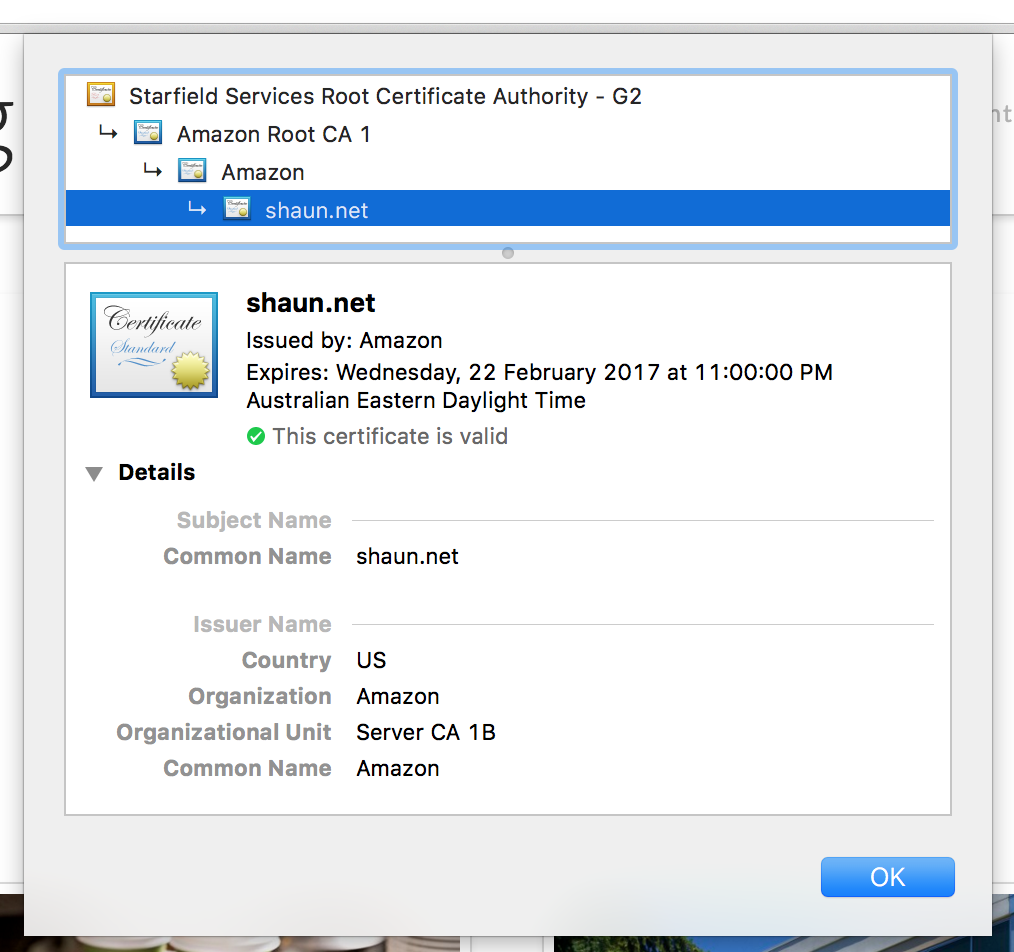The height and width of the screenshot is (952, 1014).
Task: Click the shaun.net certificate icon in chain
Action: pyautogui.click(x=237, y=209)
